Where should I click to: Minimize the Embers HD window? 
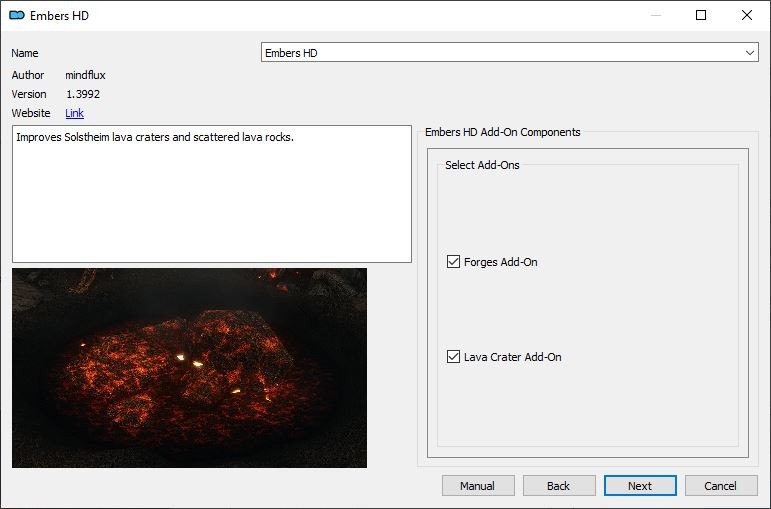(655, 15)
